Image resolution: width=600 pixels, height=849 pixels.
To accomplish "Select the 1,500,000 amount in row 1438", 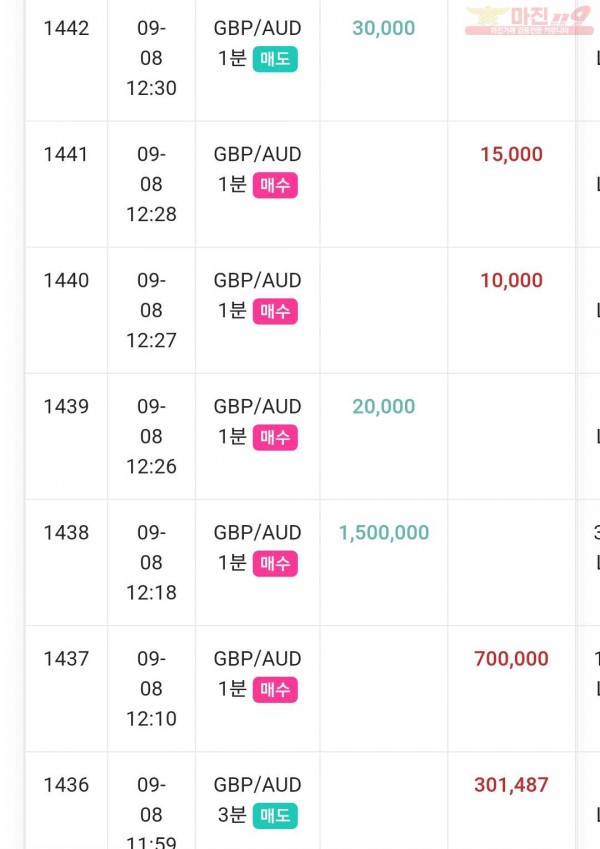I will tap(384, 533).
